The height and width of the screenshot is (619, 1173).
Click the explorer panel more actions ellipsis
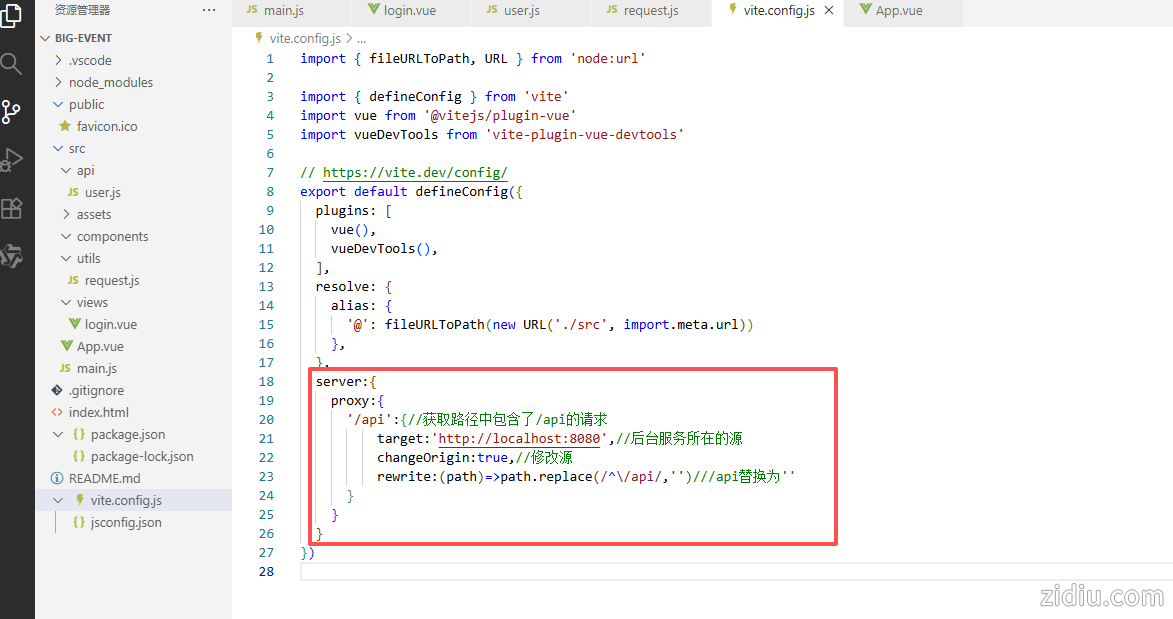coord(208,10)
